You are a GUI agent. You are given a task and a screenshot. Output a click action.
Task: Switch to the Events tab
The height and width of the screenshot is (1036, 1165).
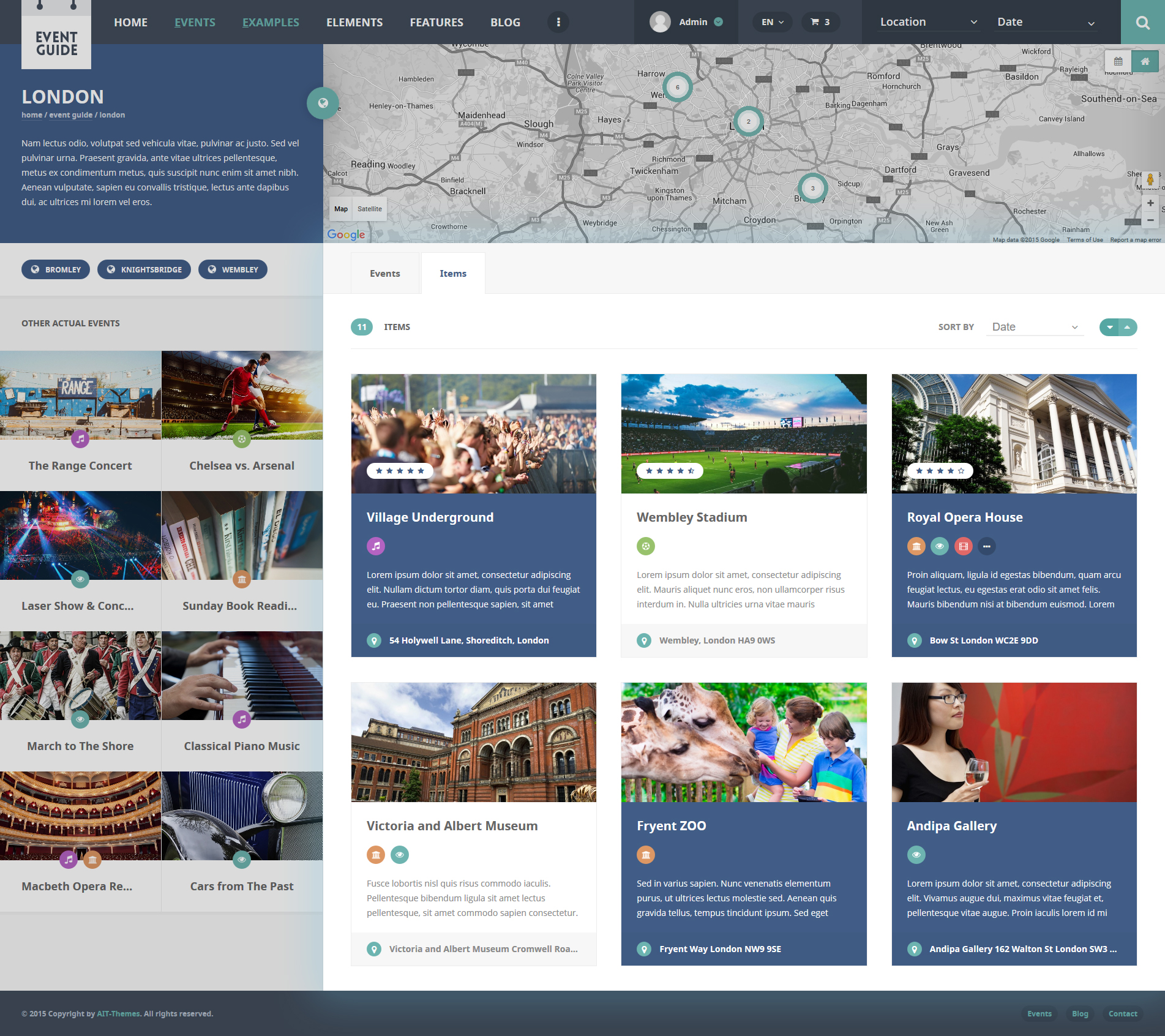(x=385, y=274)
